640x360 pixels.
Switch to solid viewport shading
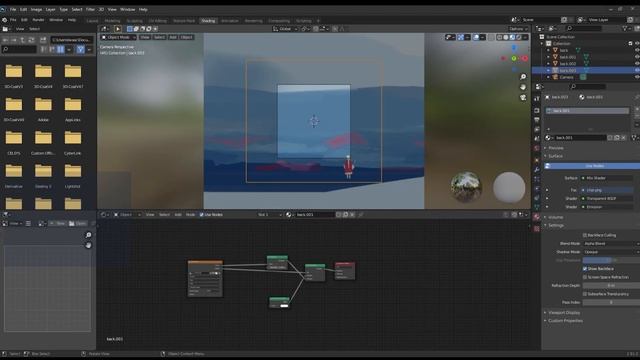pyautogui.click(x=506, y=37)
